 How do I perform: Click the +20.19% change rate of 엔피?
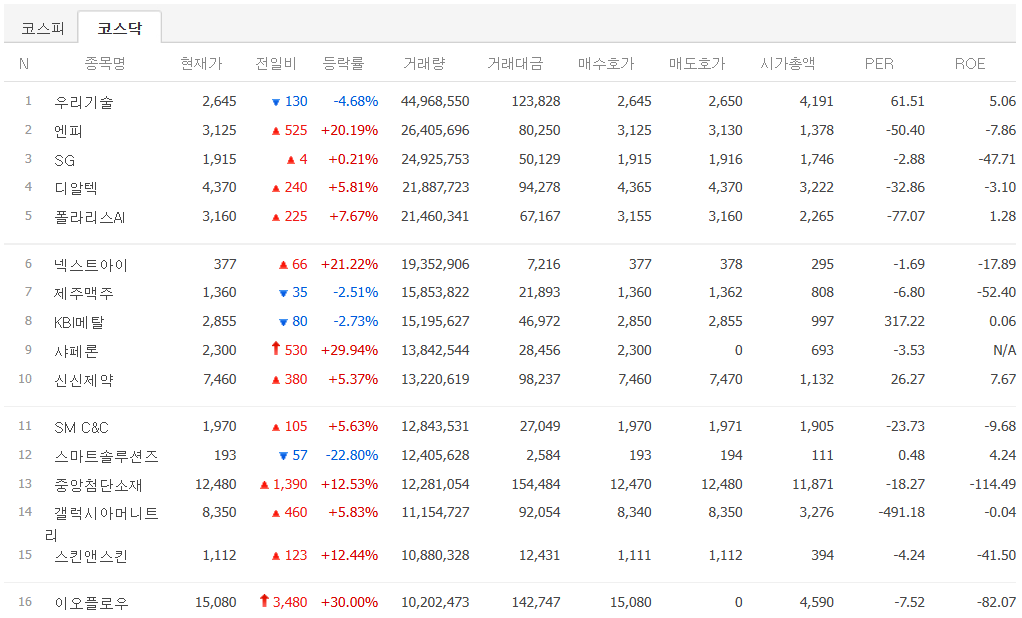349,130
